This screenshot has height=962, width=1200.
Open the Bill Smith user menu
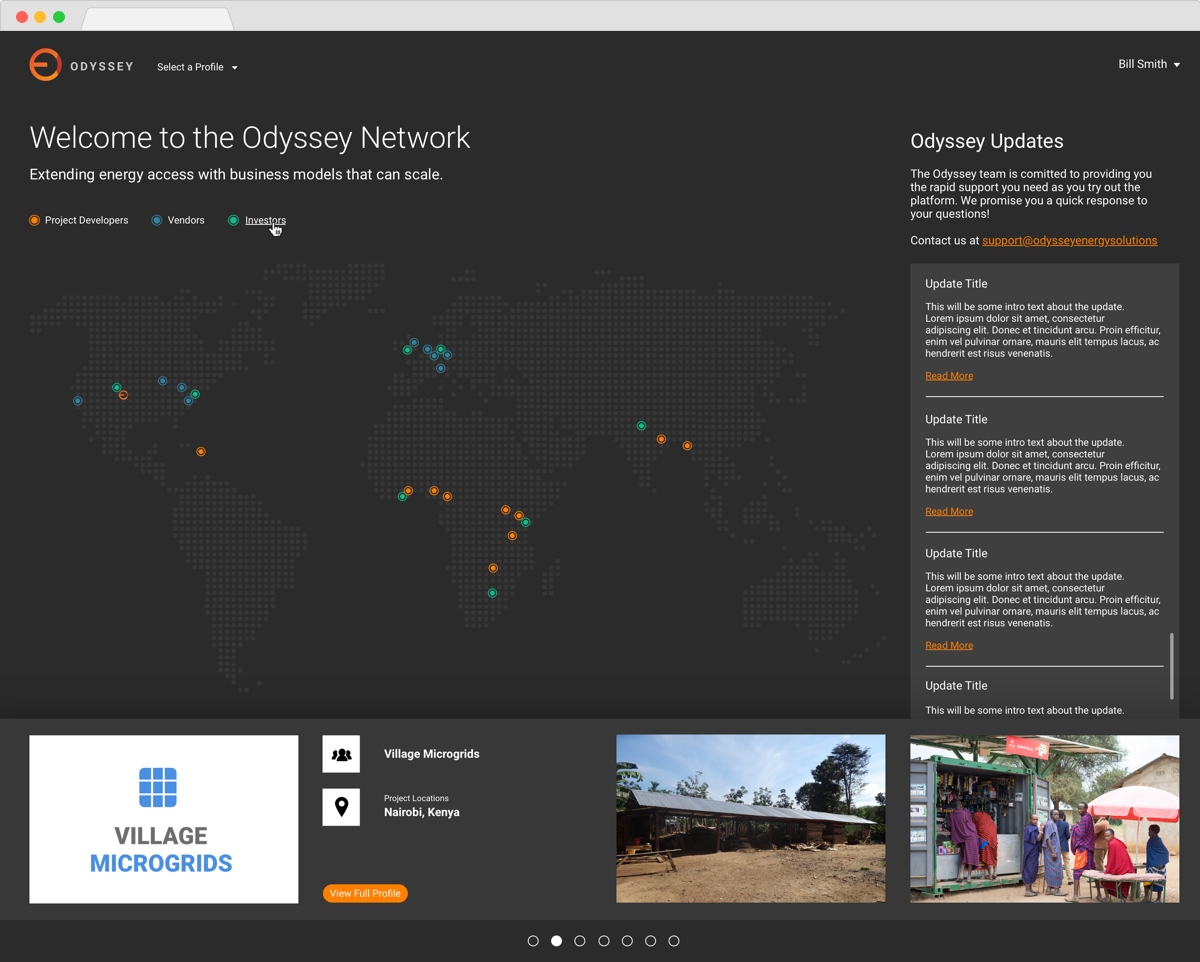tap(1149, 64)
